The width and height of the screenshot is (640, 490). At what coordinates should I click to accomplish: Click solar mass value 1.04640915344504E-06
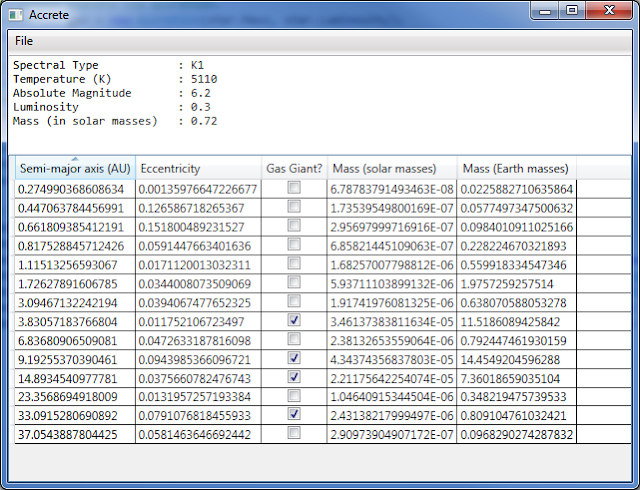(392, 396)
